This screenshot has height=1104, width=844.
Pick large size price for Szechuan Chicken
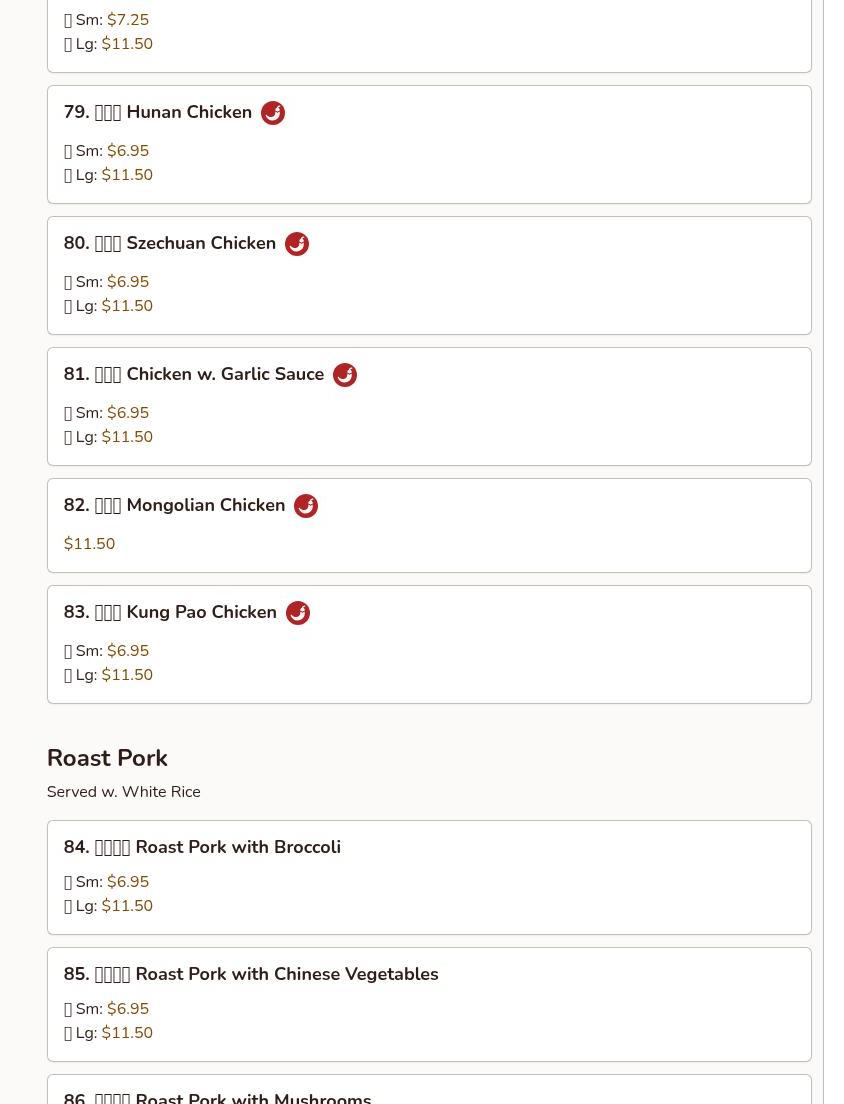point(127,306)
